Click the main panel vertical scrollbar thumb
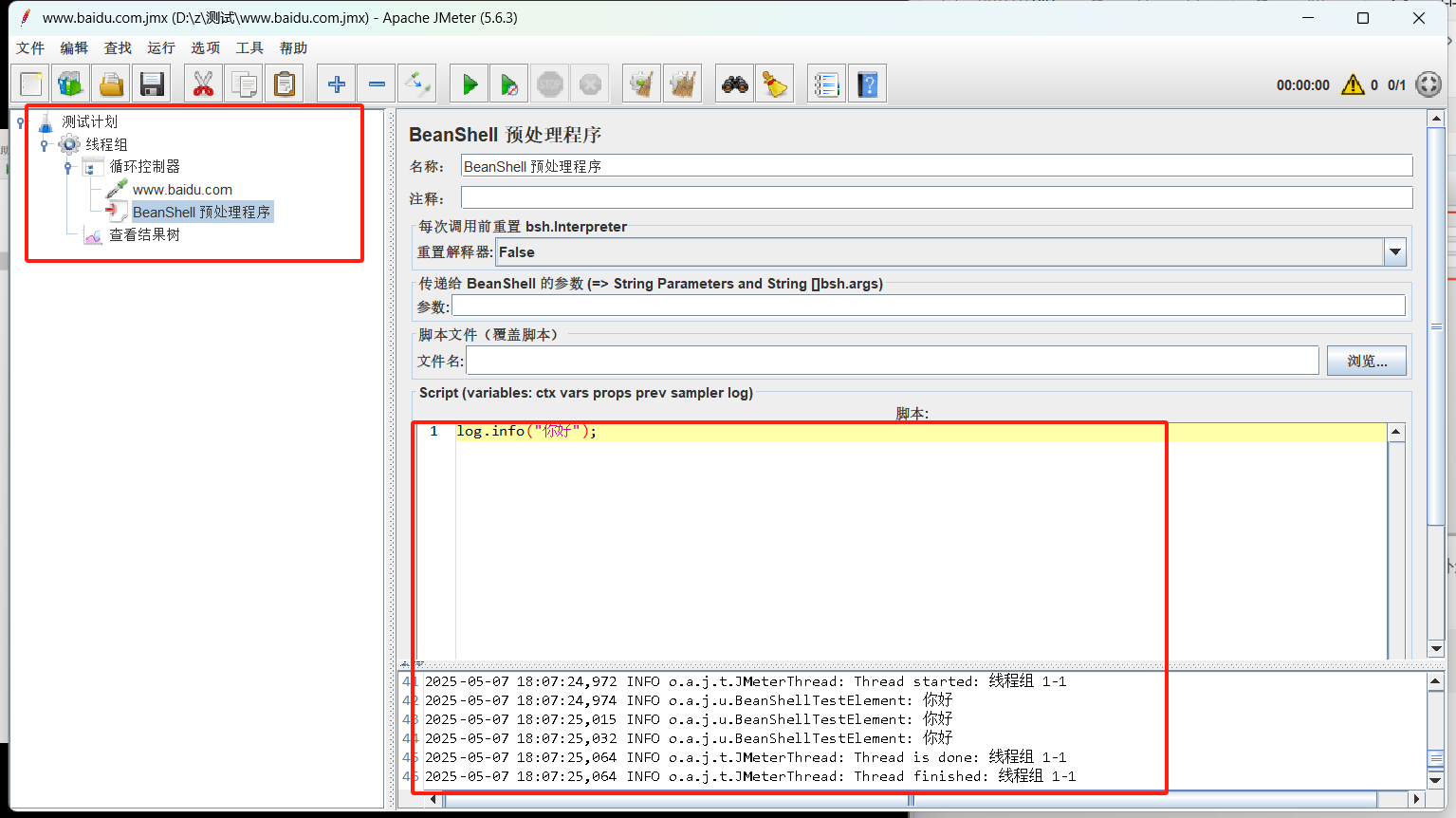 [x=1435, y=325]
